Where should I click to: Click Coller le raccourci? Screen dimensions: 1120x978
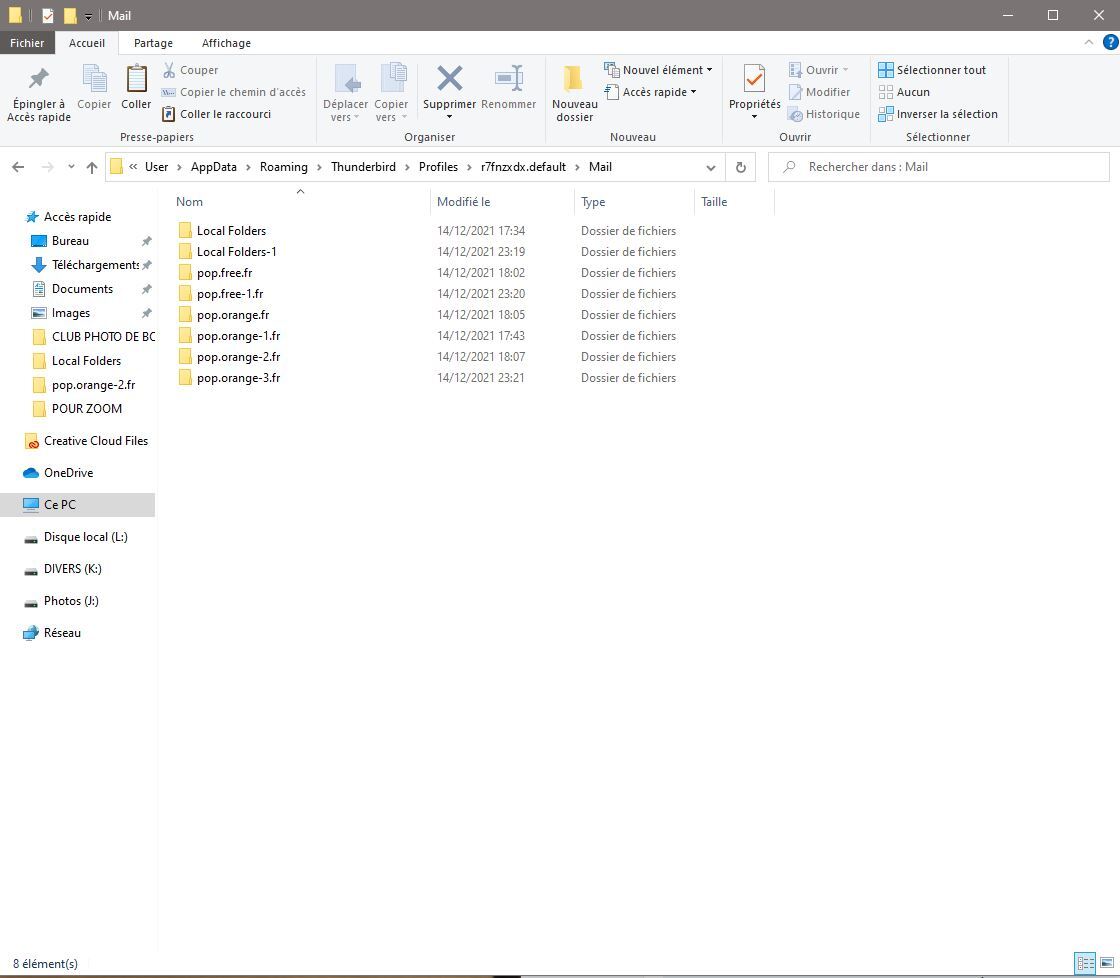(216, 114)
